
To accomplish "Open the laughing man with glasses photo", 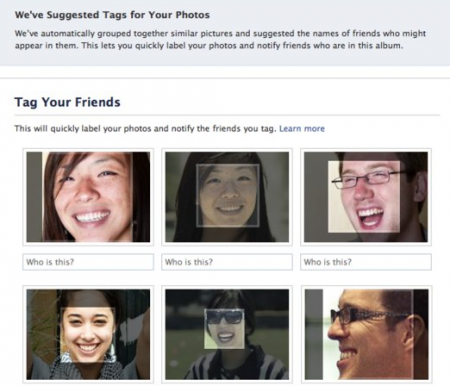I will click(366, 197).
